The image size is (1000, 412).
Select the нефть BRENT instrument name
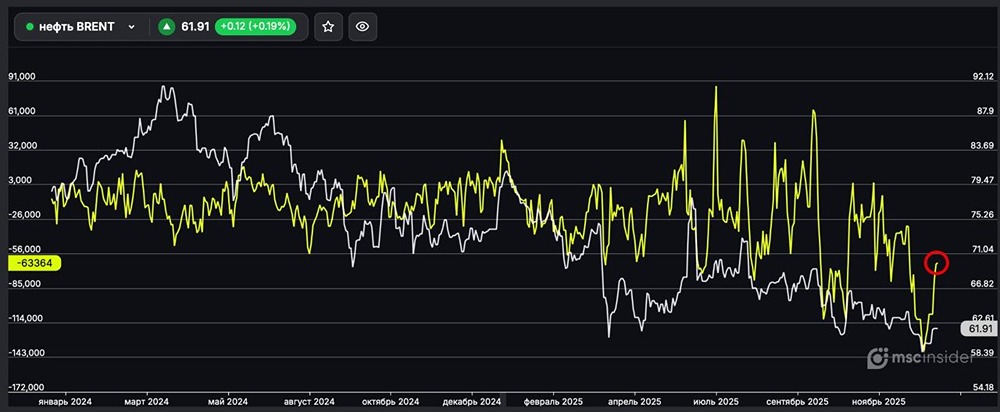coord(77,27)
